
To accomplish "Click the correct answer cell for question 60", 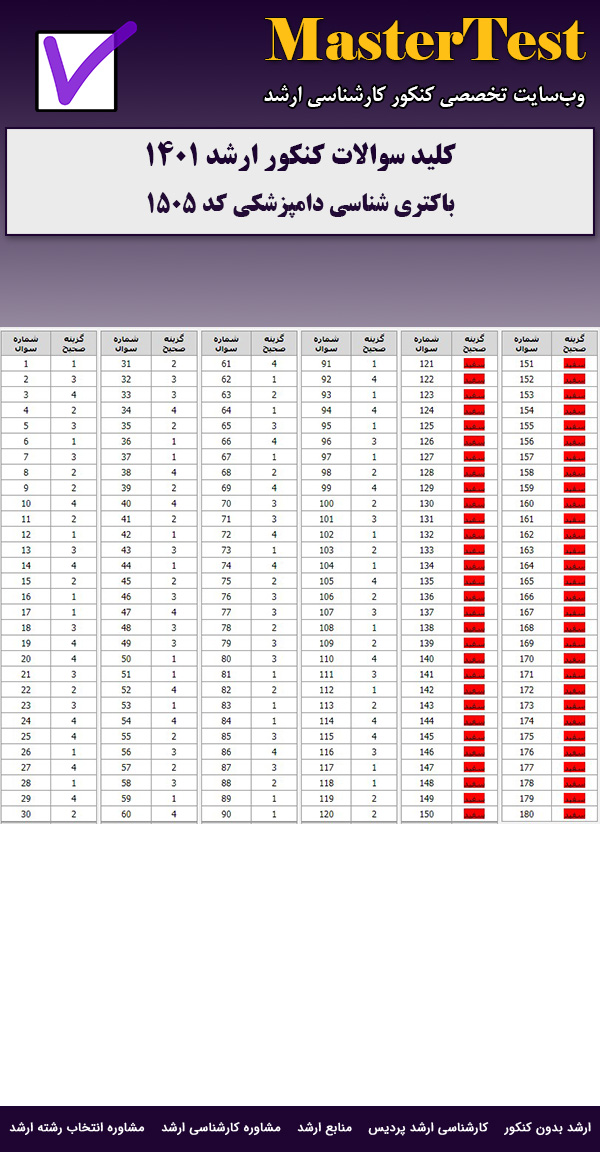I will pyautogui.click(x=174, y=814).
